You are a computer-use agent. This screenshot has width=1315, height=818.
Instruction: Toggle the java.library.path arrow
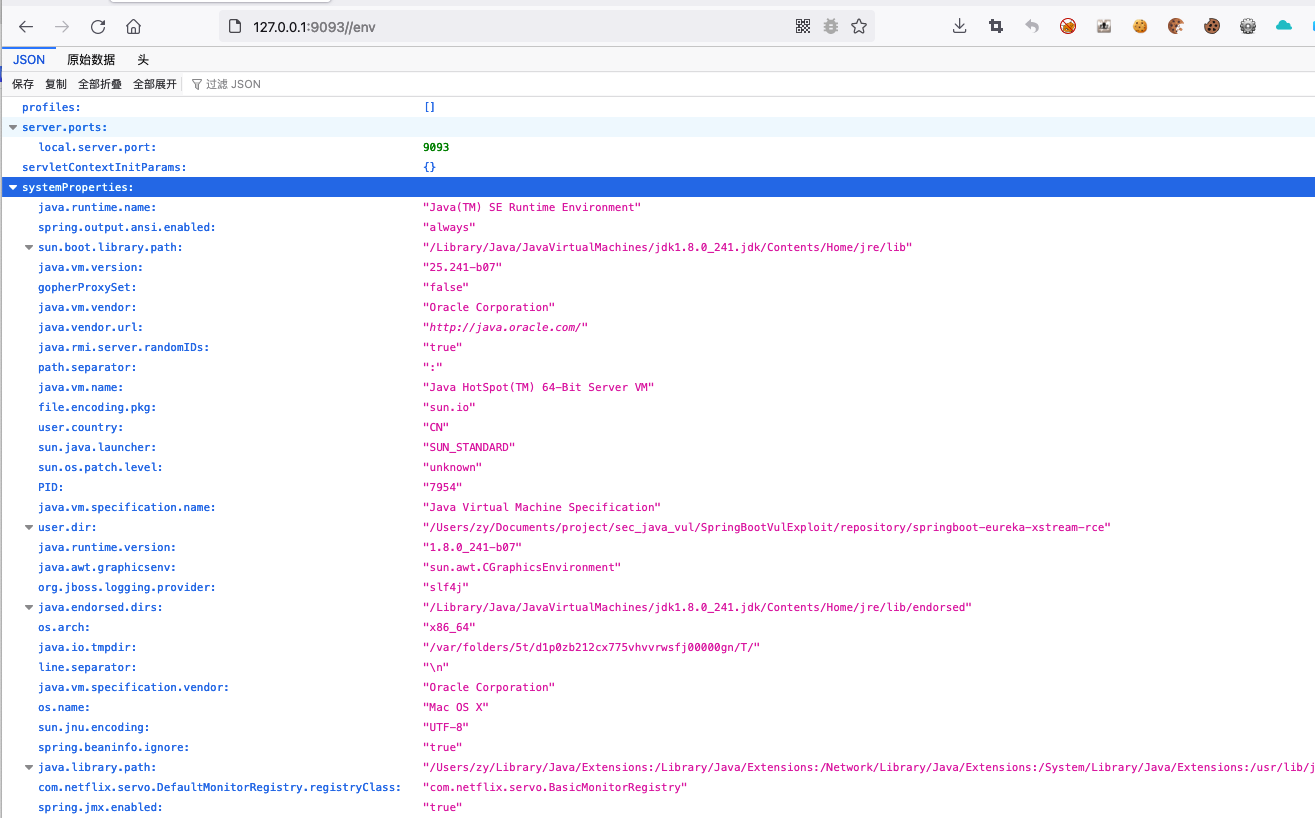[x=29, y=767]
